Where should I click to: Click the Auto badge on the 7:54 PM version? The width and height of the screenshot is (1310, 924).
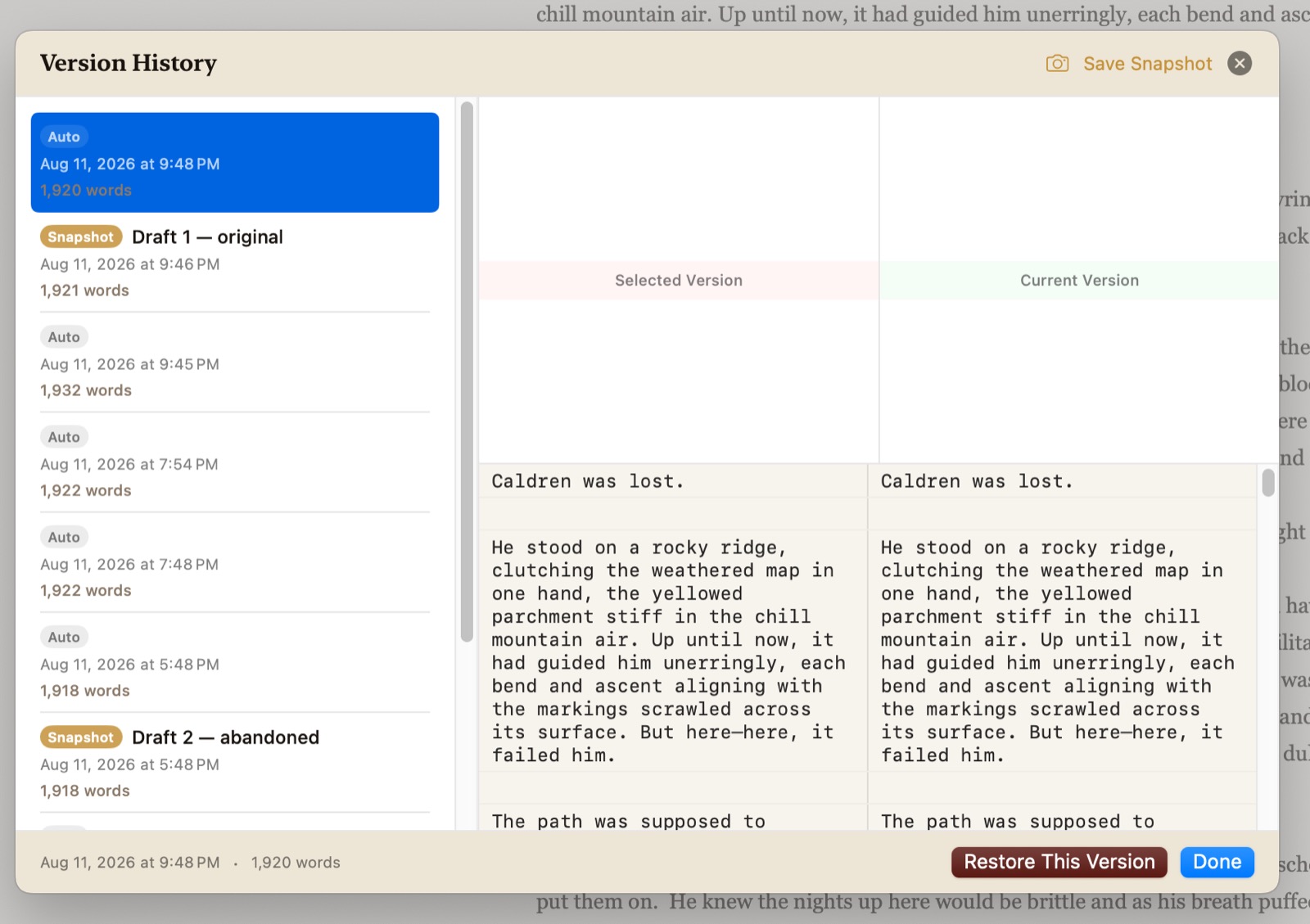pos(64,437)
